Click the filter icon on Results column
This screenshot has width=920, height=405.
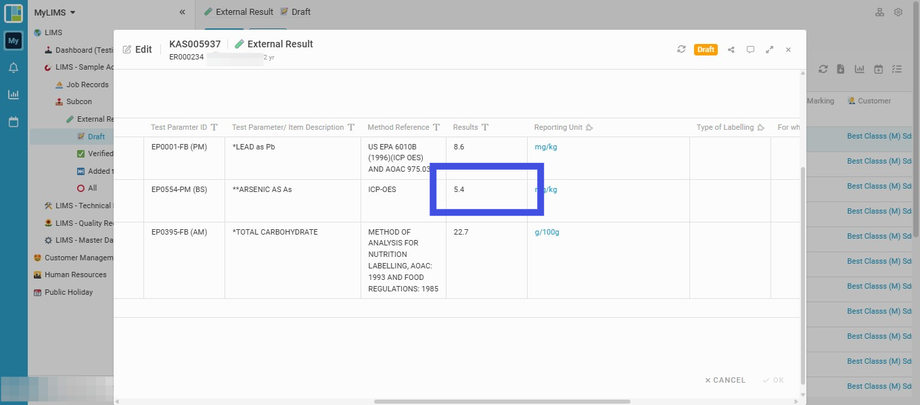485,127
